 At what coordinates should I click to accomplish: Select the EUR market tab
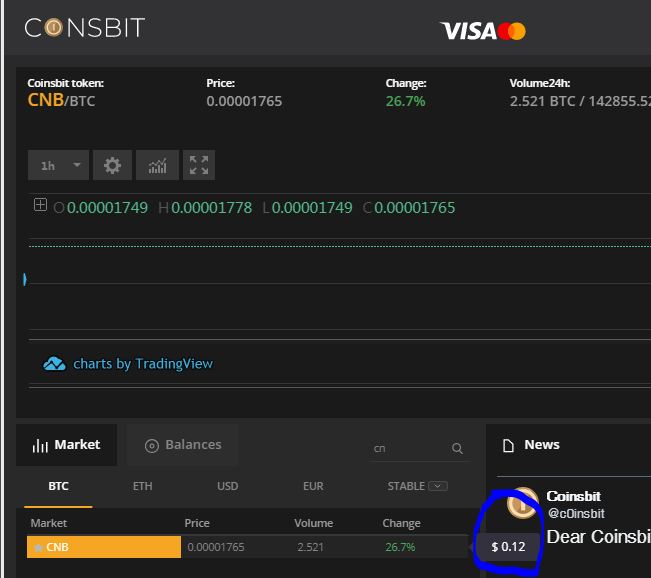[313, 486]
